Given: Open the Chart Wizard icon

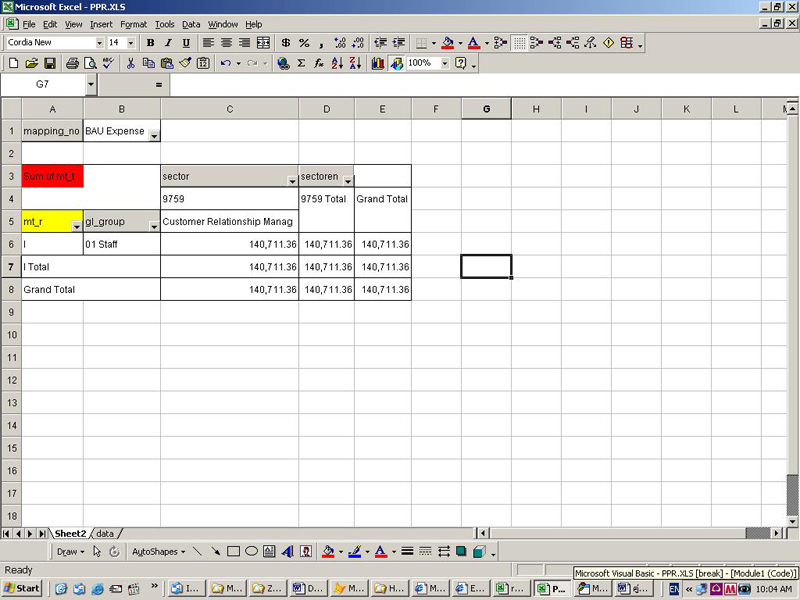Looking at the screenshot, I should [x=378, y=63].
